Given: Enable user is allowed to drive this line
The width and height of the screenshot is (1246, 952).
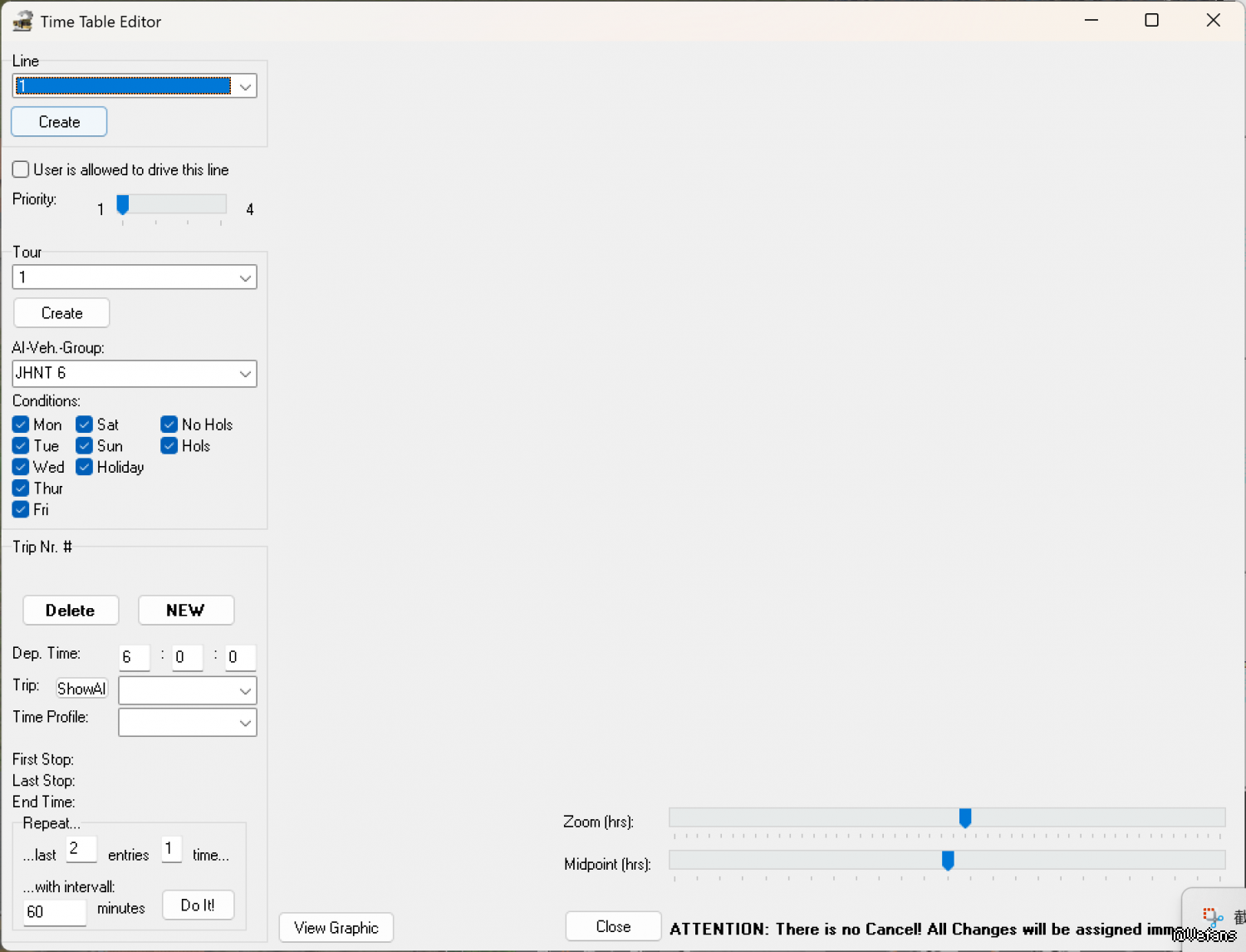Looking at the screenshot, I should 21,169.
